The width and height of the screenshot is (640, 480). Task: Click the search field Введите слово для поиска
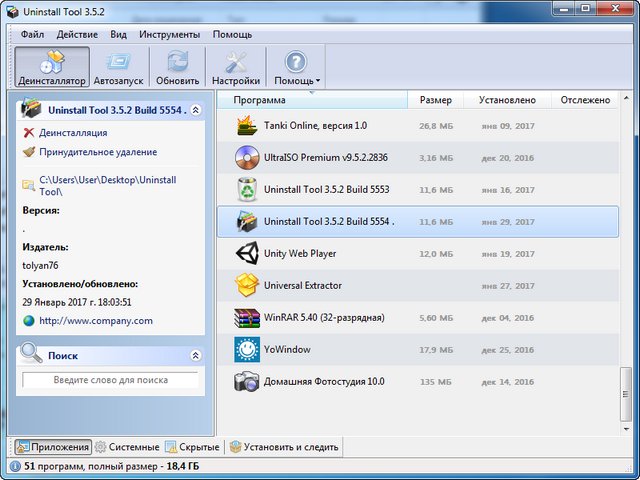110,380
